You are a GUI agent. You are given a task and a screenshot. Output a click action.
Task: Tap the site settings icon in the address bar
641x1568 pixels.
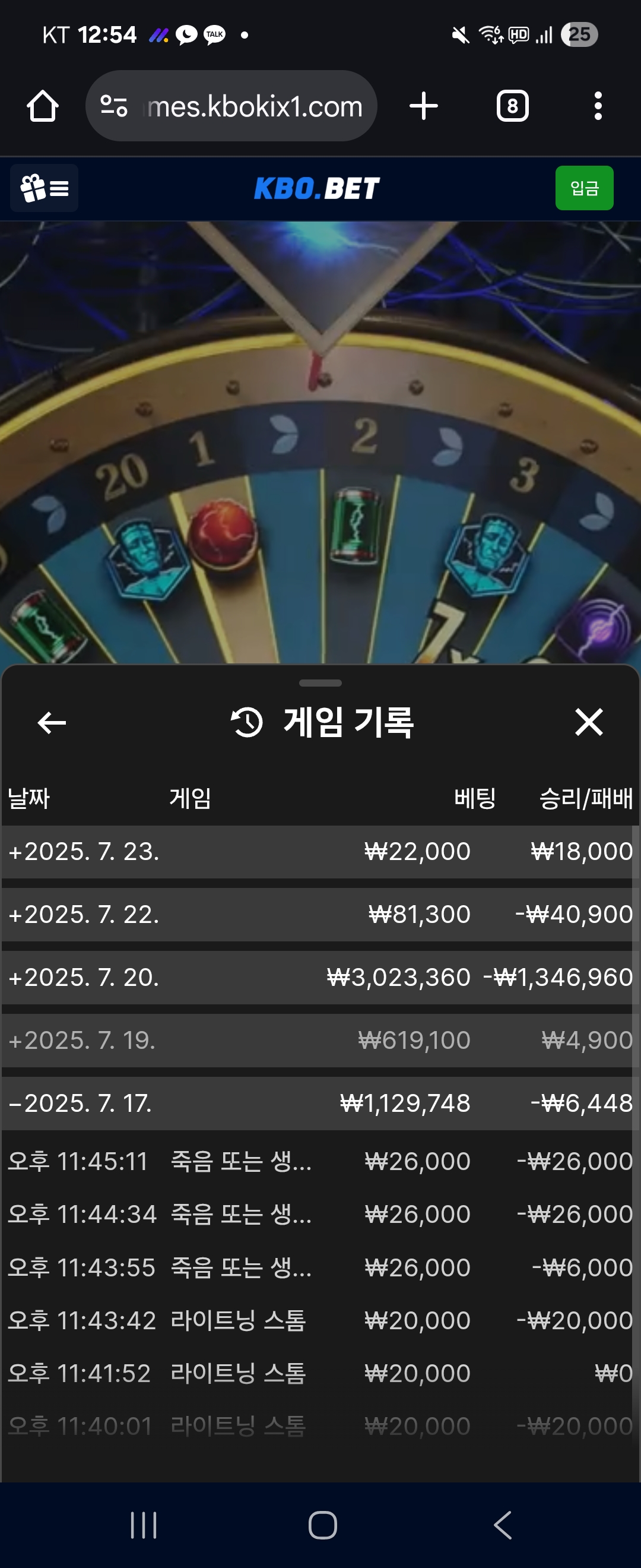114,106
